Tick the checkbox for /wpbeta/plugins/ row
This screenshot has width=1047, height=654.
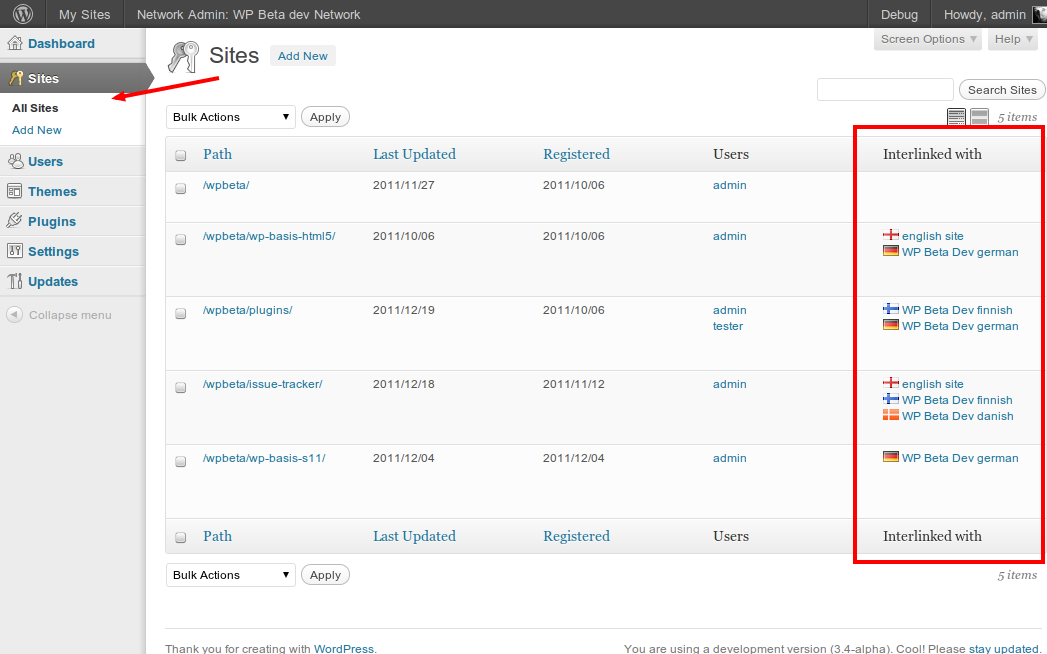coord(181,313)
